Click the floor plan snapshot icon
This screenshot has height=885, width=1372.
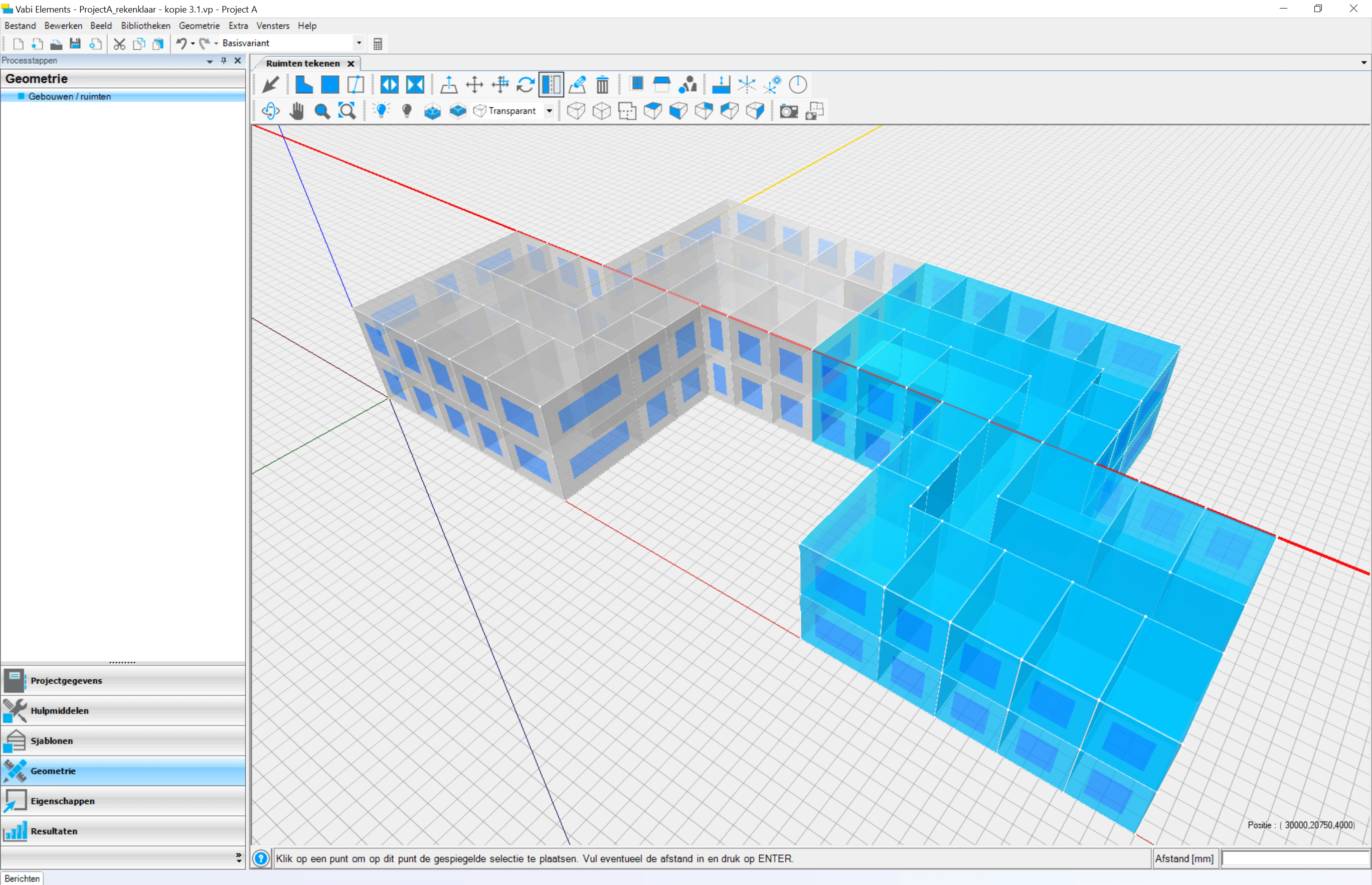[814, 111]
